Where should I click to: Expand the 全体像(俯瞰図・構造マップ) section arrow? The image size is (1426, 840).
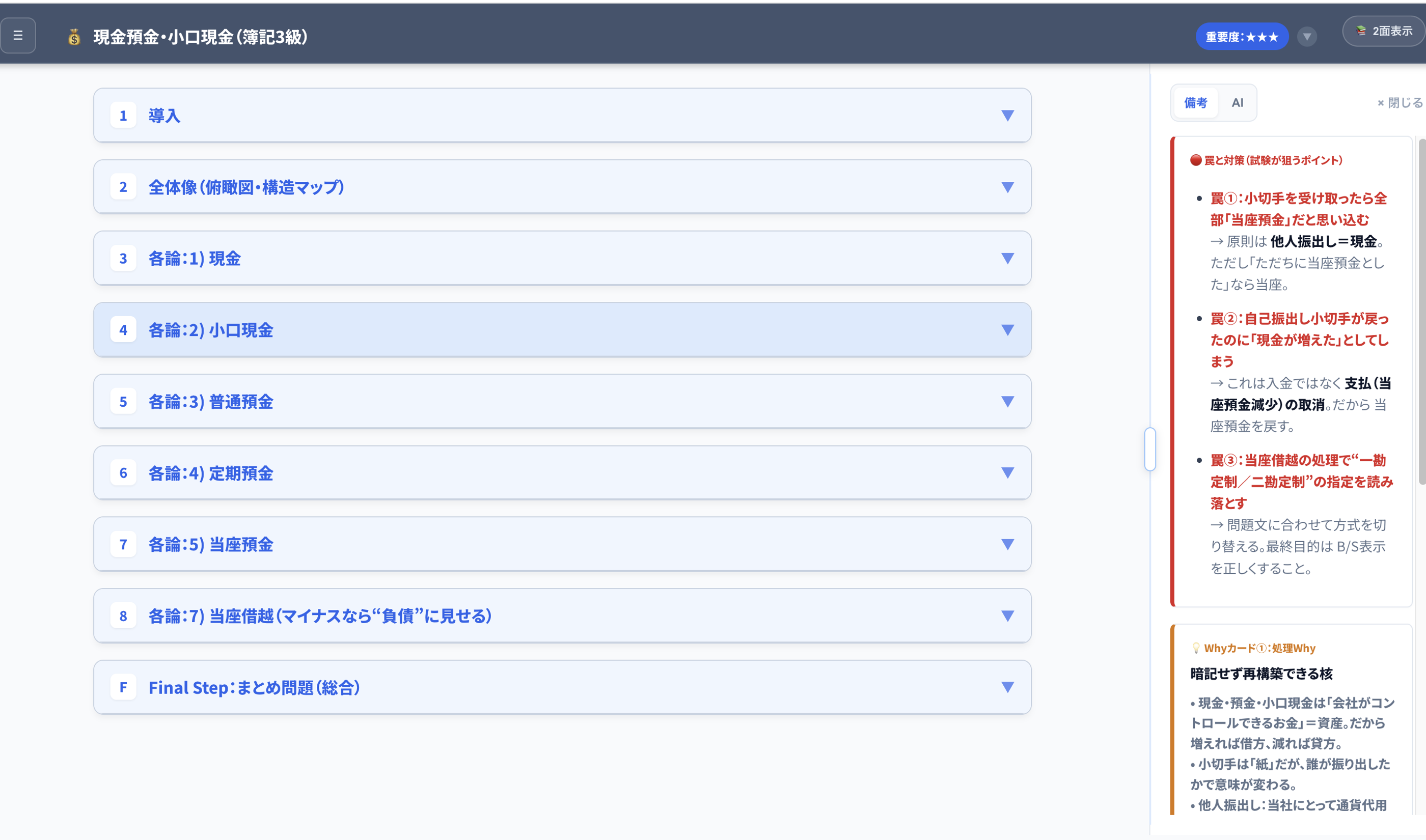1008,187
